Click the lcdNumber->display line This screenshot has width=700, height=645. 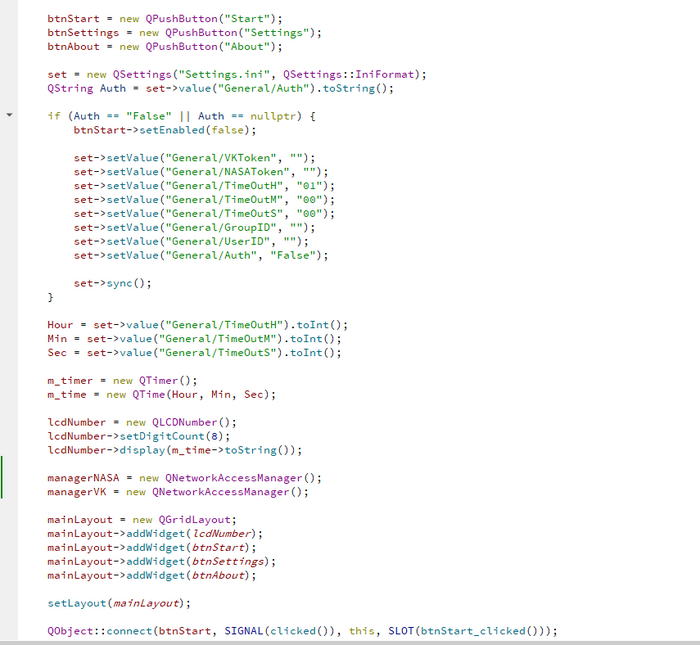pyautogui.click(x=175, y=450)
